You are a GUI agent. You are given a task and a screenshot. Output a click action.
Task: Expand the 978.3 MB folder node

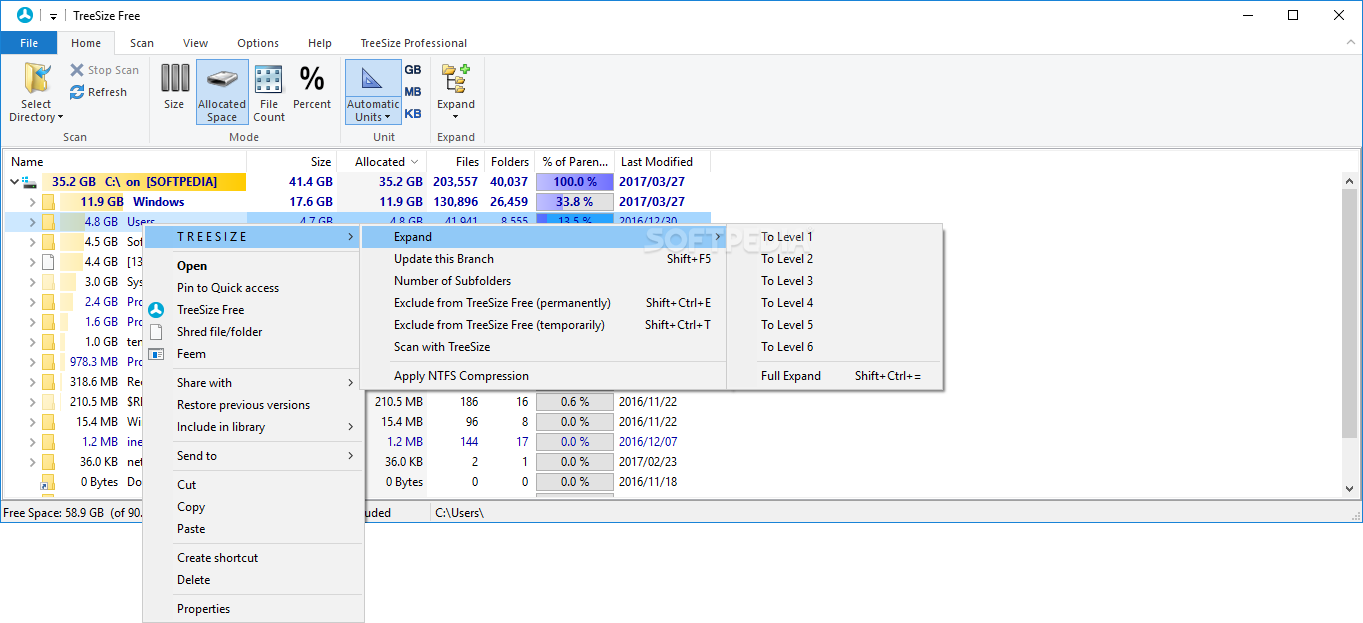coord(32,362)
